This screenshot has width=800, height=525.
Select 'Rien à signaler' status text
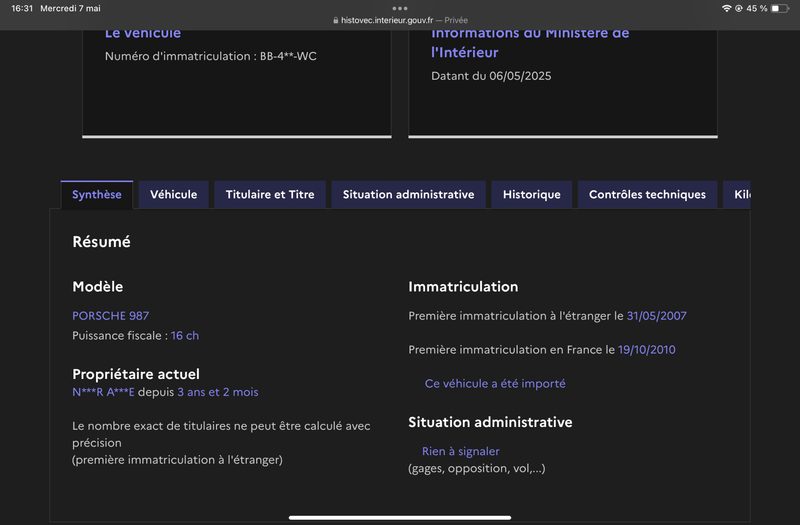point(461,452)
